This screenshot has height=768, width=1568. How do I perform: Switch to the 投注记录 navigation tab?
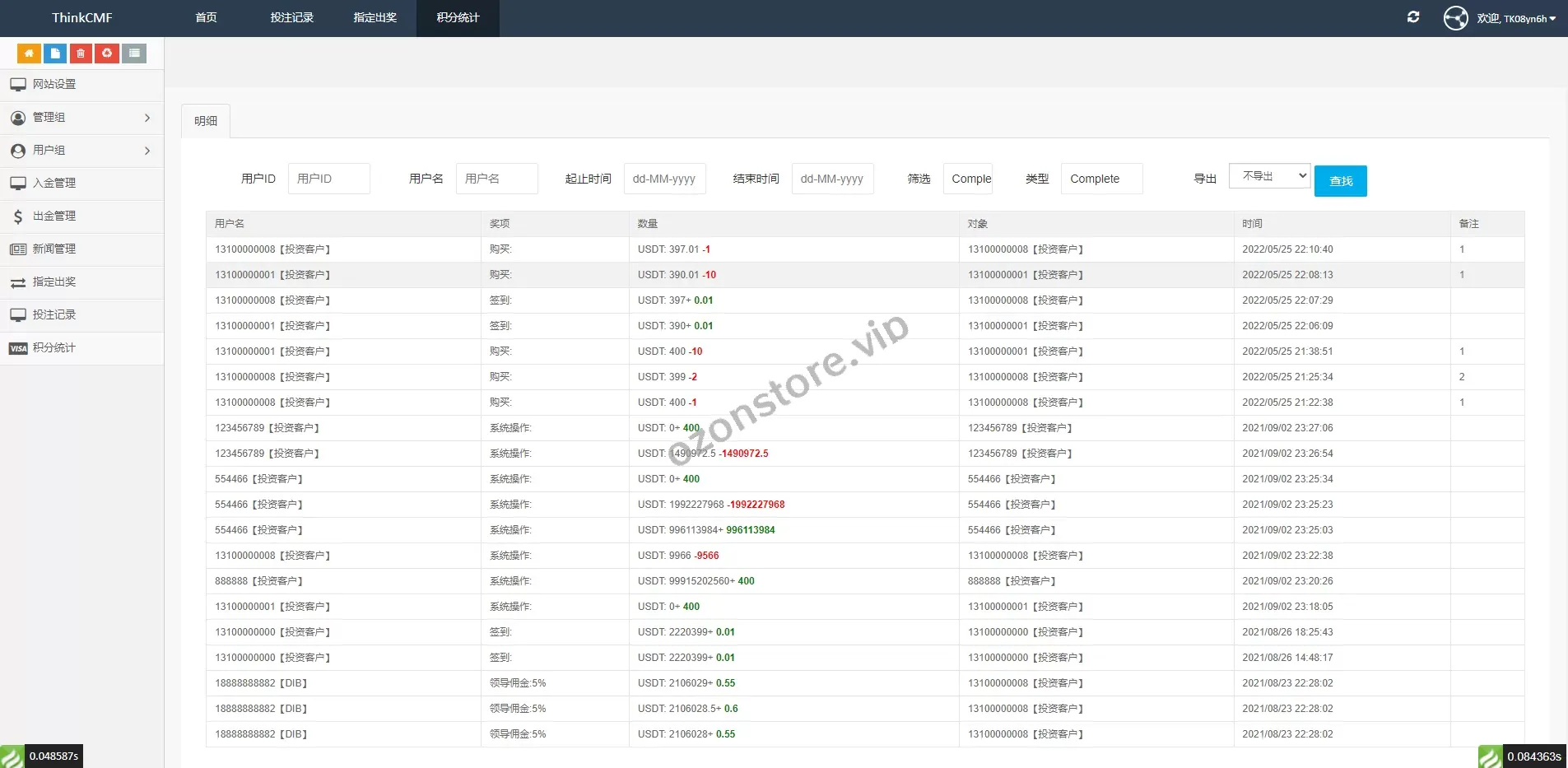(x=291, y=17)
